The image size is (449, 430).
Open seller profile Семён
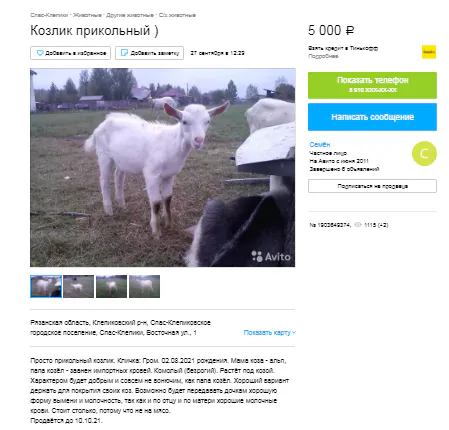[x=320, y=145]
